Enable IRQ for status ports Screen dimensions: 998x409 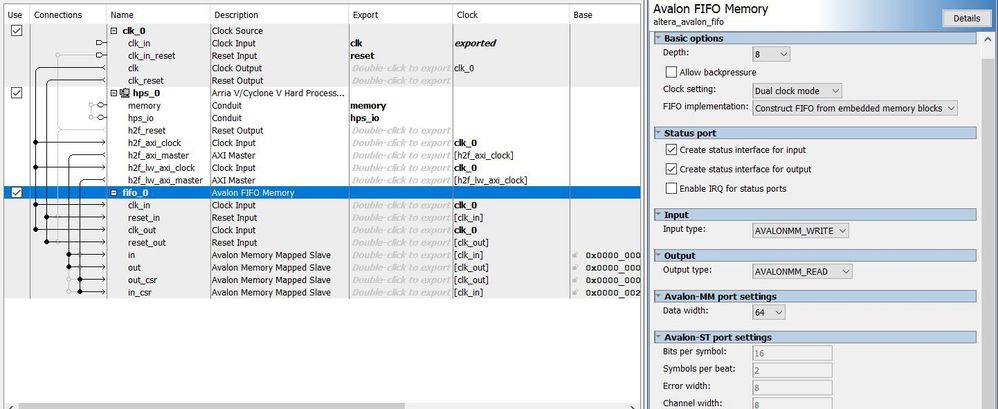pyautogui.click(x=670, y=188)
